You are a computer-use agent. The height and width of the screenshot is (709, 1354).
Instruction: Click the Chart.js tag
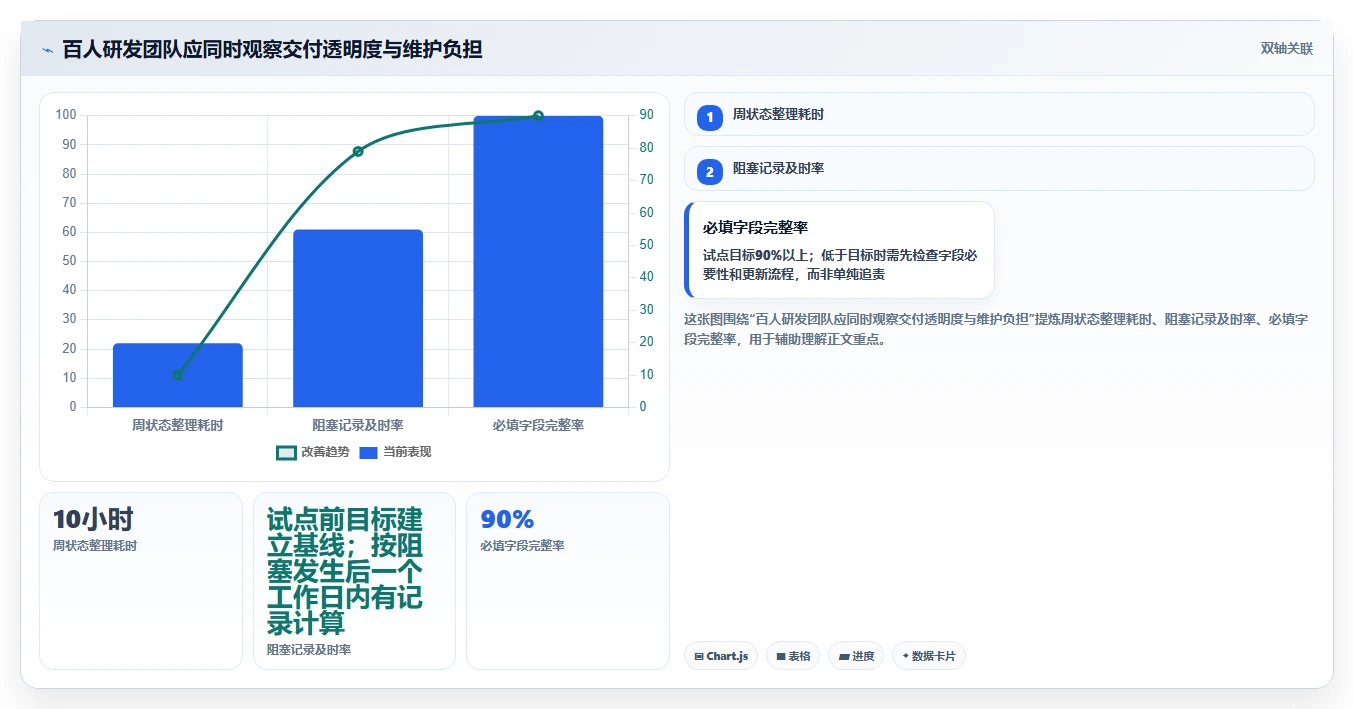pos(721,656)
